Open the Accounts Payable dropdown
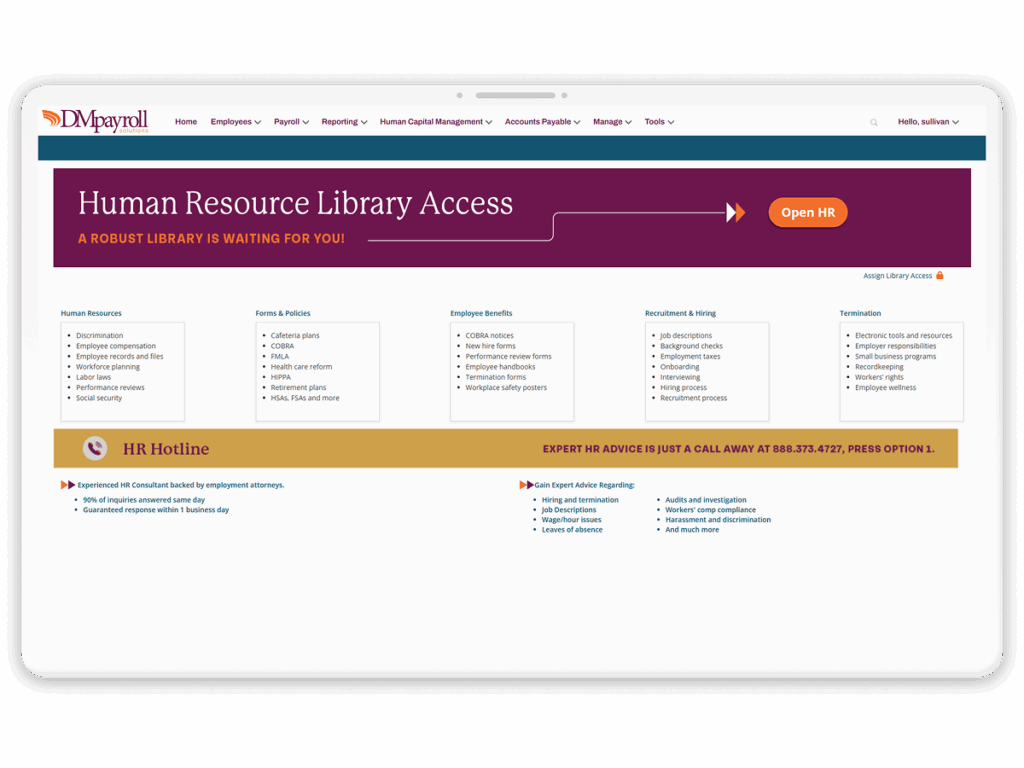Image resolution: width=1024 pixels, height=768 pixels. point(542,121)
